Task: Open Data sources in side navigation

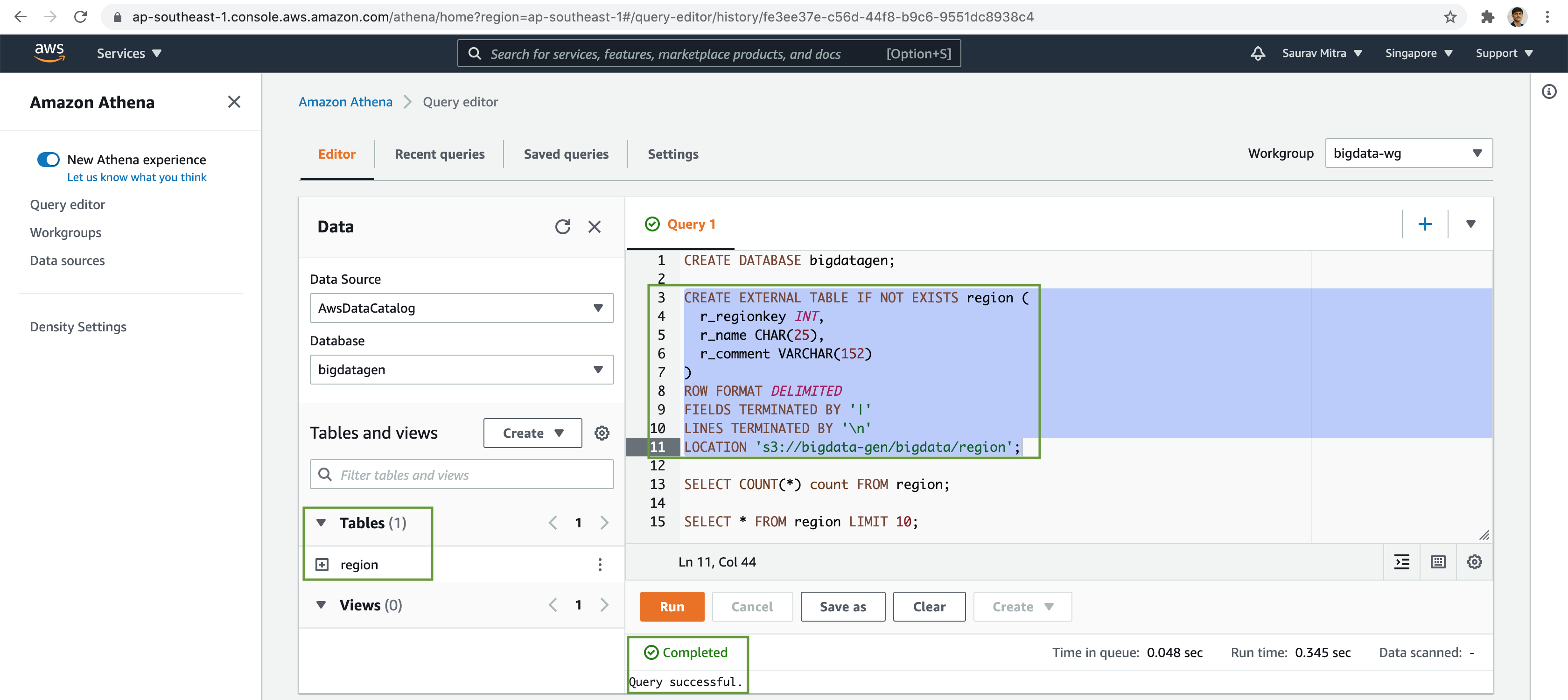Action: click(x=67, y=260)
